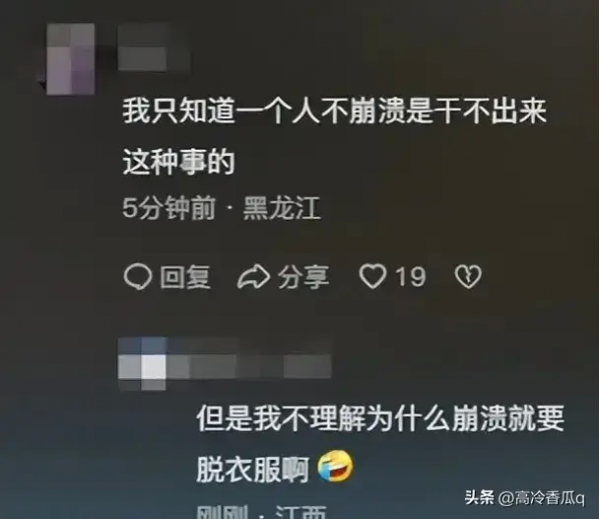Dislike the comment with broken heart icon

[x=468, y=276]
